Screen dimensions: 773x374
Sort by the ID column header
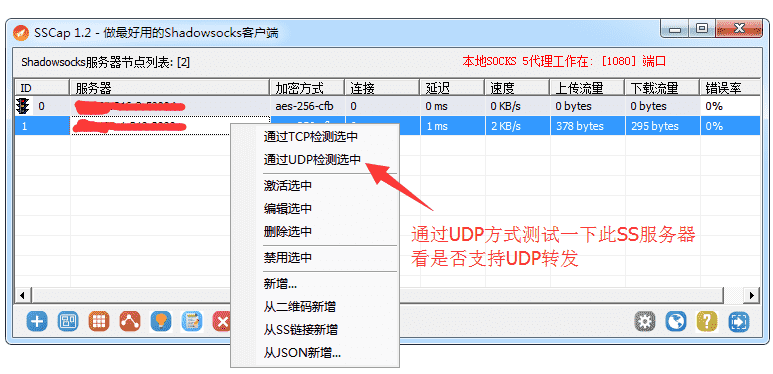[42, 88]
